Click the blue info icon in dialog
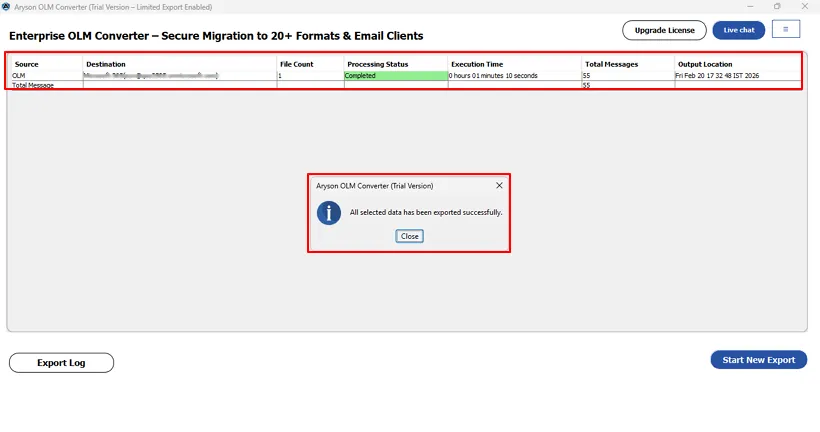The height and width of the screenshot is (432, 820). (x=328, y=212)
